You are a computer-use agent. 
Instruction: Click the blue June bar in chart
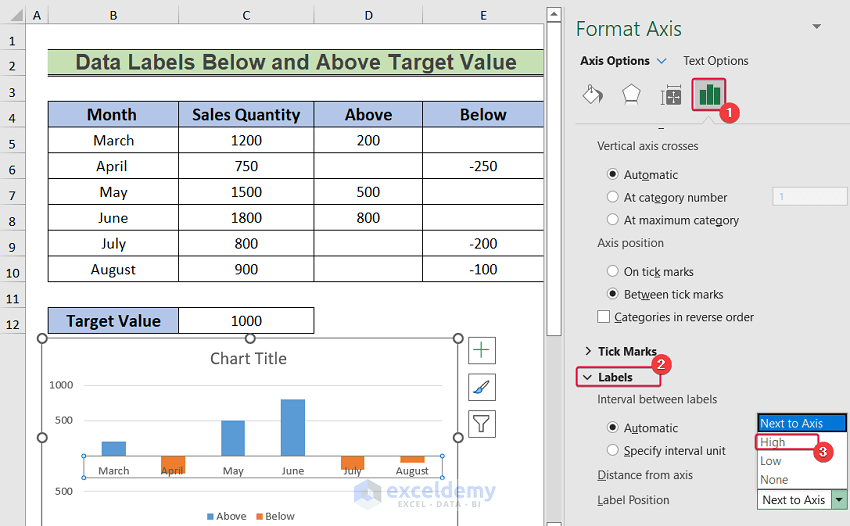click(293, 427)
